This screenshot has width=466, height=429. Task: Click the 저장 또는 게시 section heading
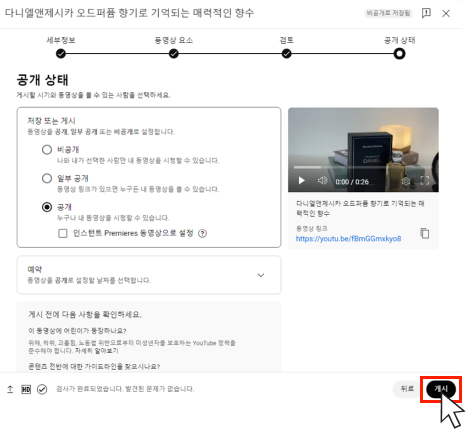[51, 121]
